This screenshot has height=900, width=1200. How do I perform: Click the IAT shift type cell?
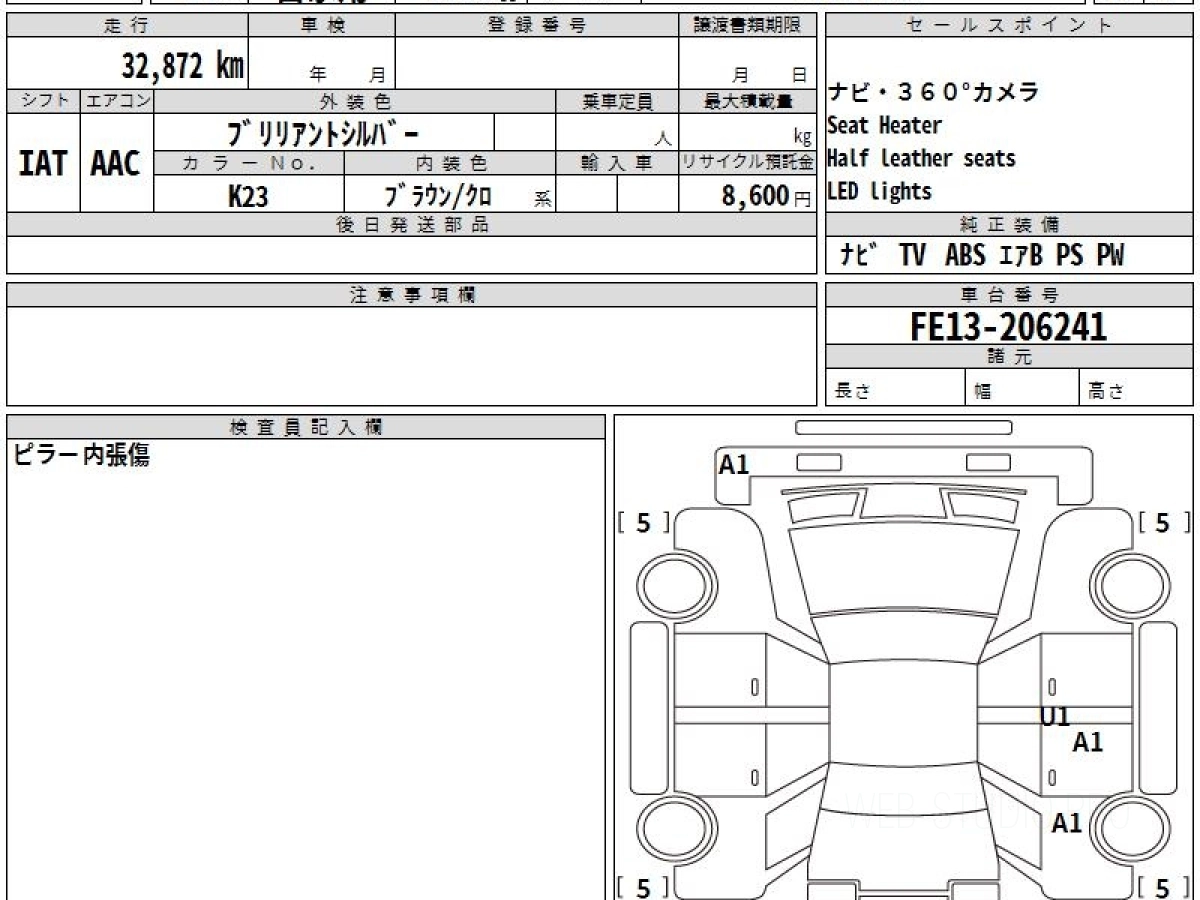click(x=43, y=164)
